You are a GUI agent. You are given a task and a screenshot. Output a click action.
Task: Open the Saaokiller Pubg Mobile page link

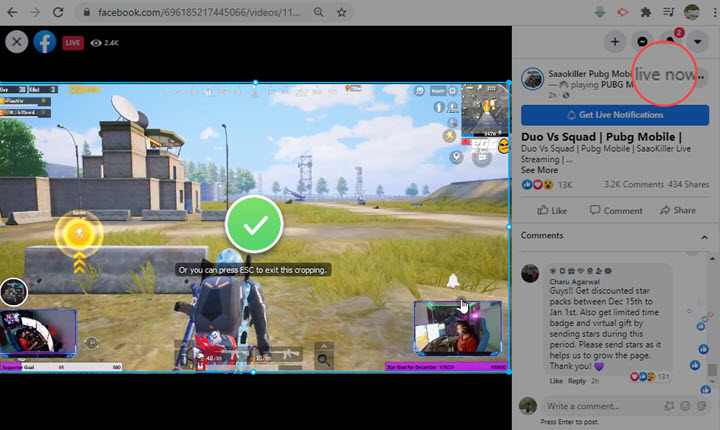tap(590, 74)
